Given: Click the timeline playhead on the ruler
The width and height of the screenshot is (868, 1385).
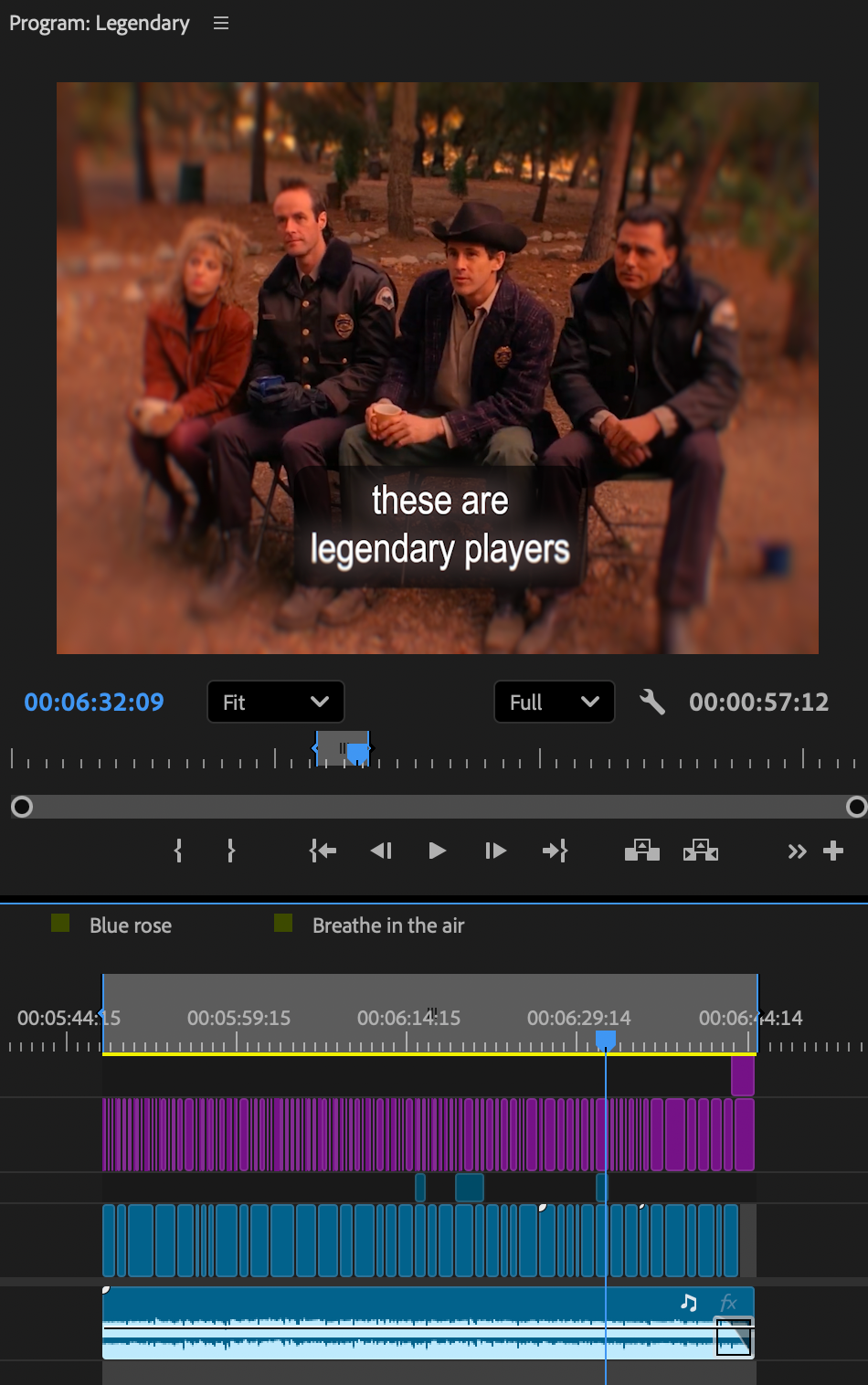Looking at the screenshot, I should [605, 1040].
